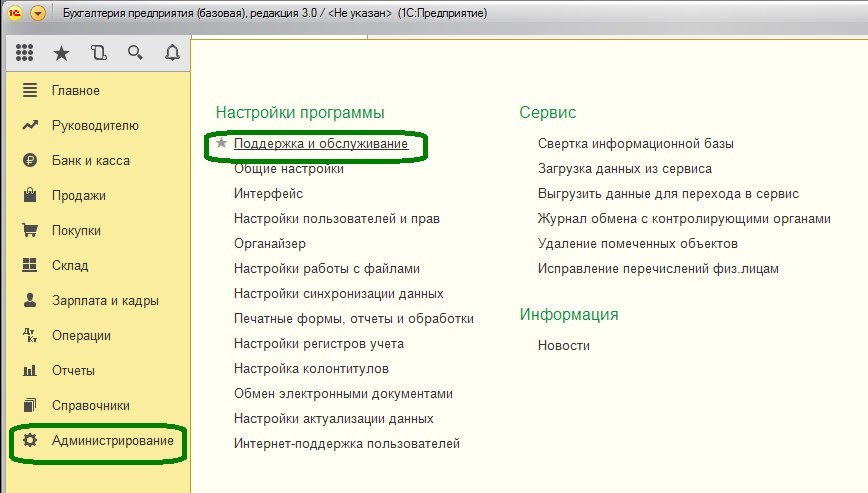Open Favorites star icon in toolbar
The width and height of the screenshot is (868, 493).
(61, 53)
